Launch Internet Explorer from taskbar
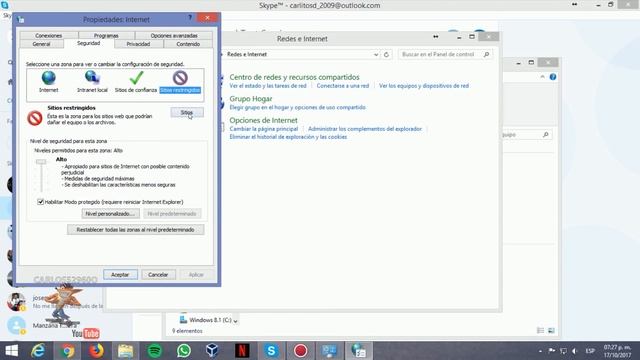 [x=38, y=351]
